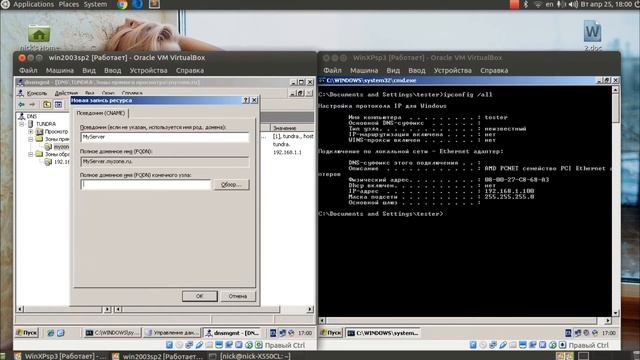
Task: Switch to WinXPsp3 task in bottom panel
Action: 60,356
